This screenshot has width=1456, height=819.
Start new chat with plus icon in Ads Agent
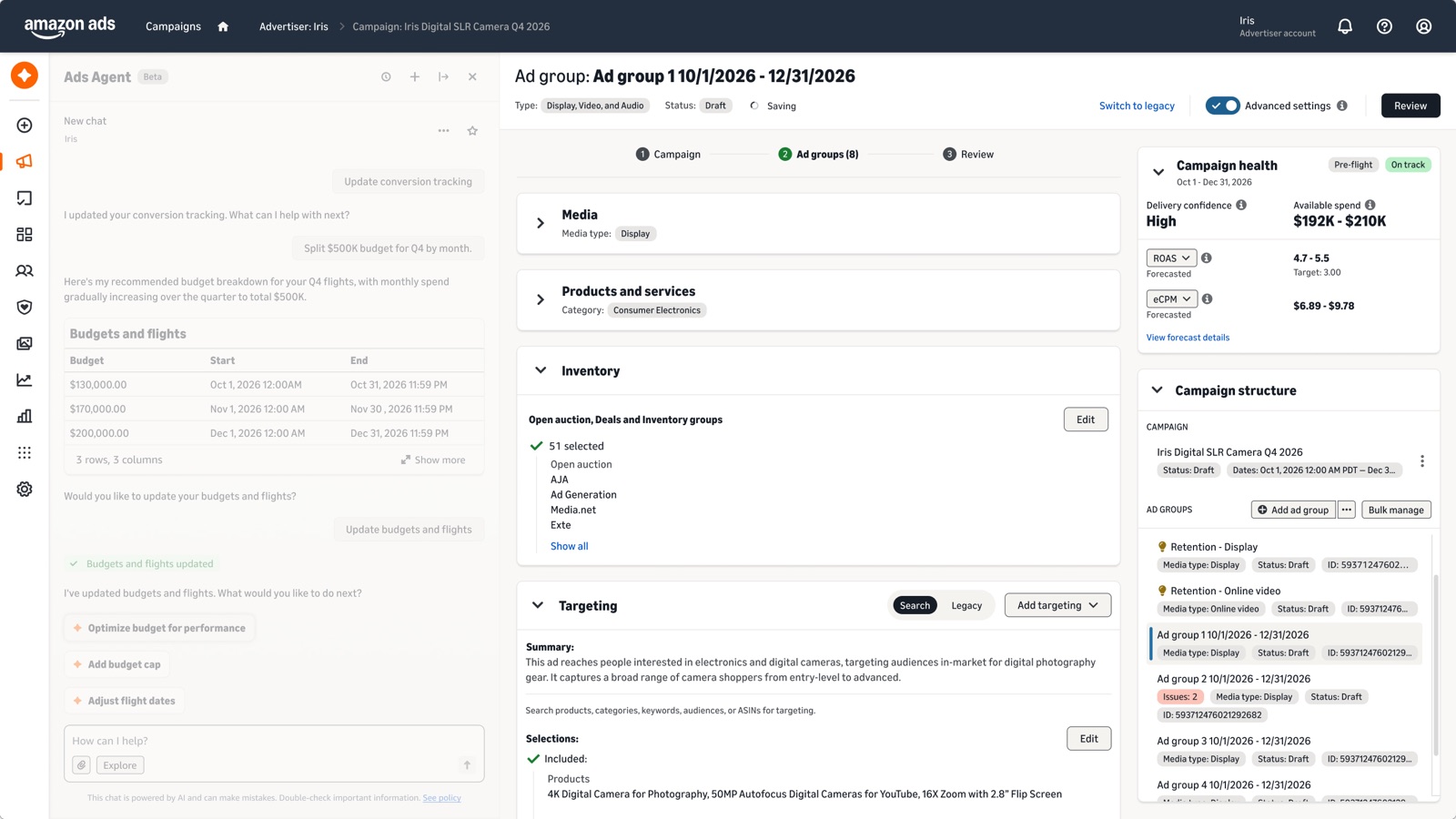click(415, 77)
